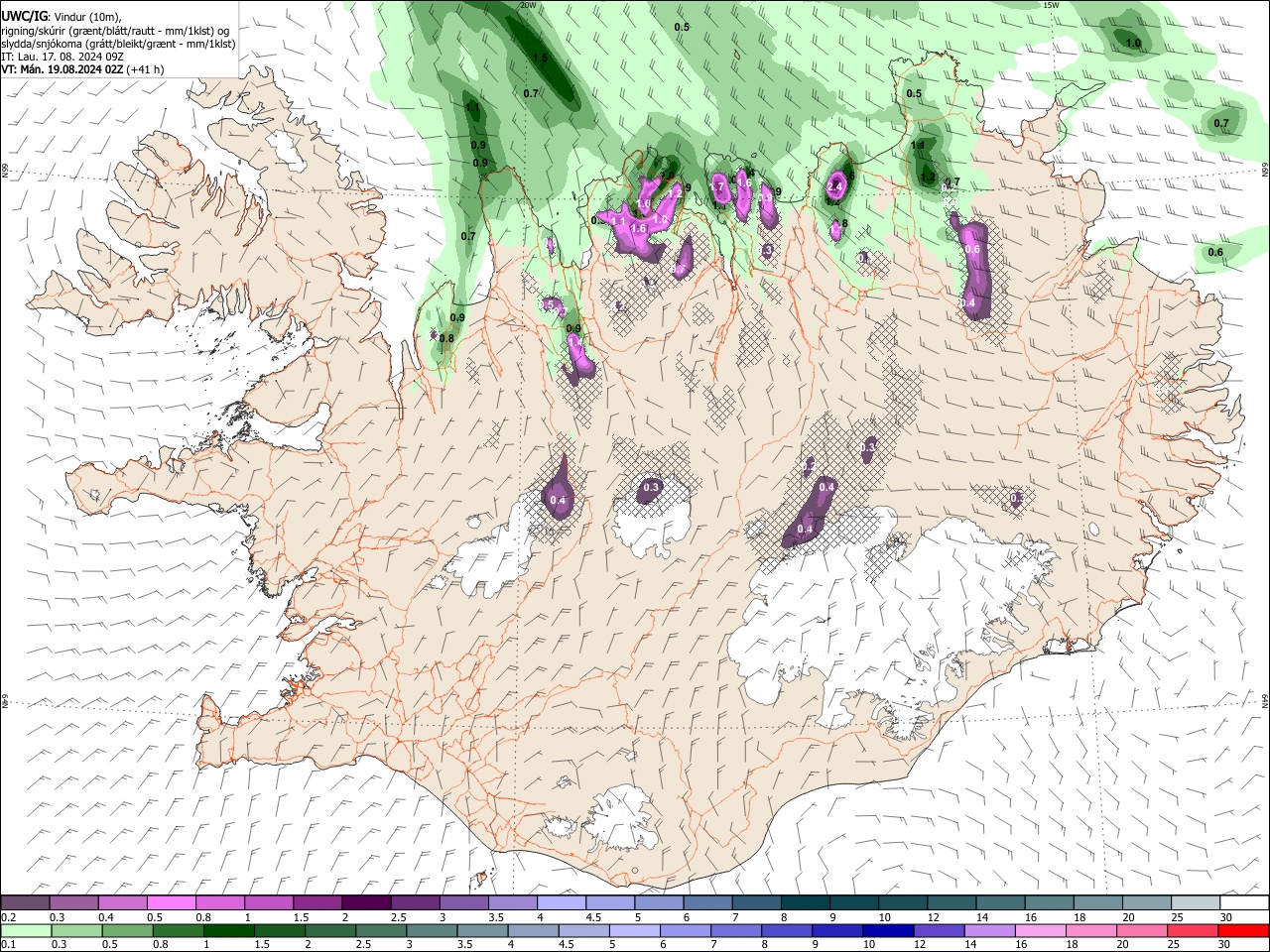
Task: Click the '2.4' precipitation value on the map
Action: 834,186
